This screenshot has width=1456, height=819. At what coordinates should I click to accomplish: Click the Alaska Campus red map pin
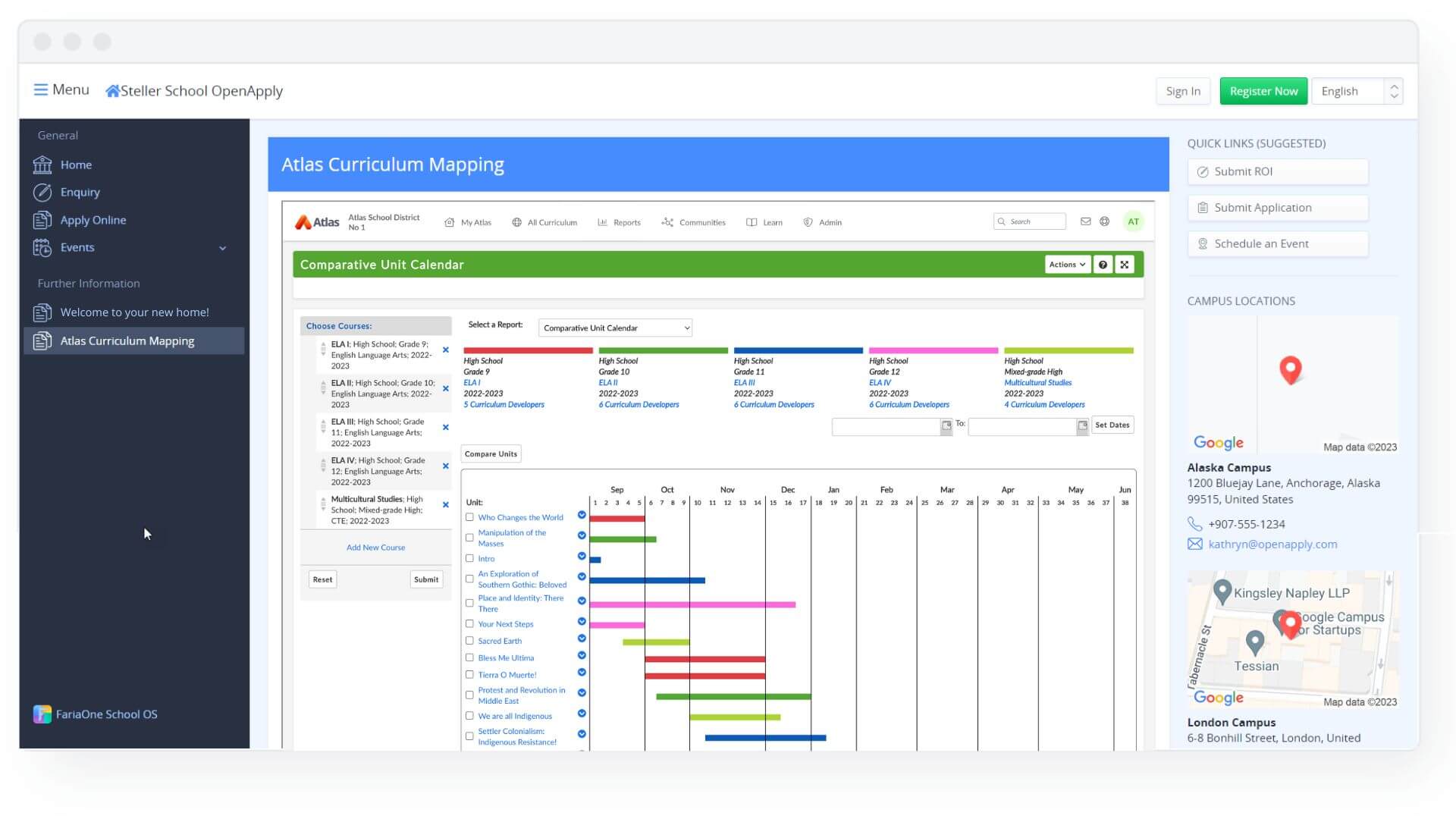tap(1290, 369)
